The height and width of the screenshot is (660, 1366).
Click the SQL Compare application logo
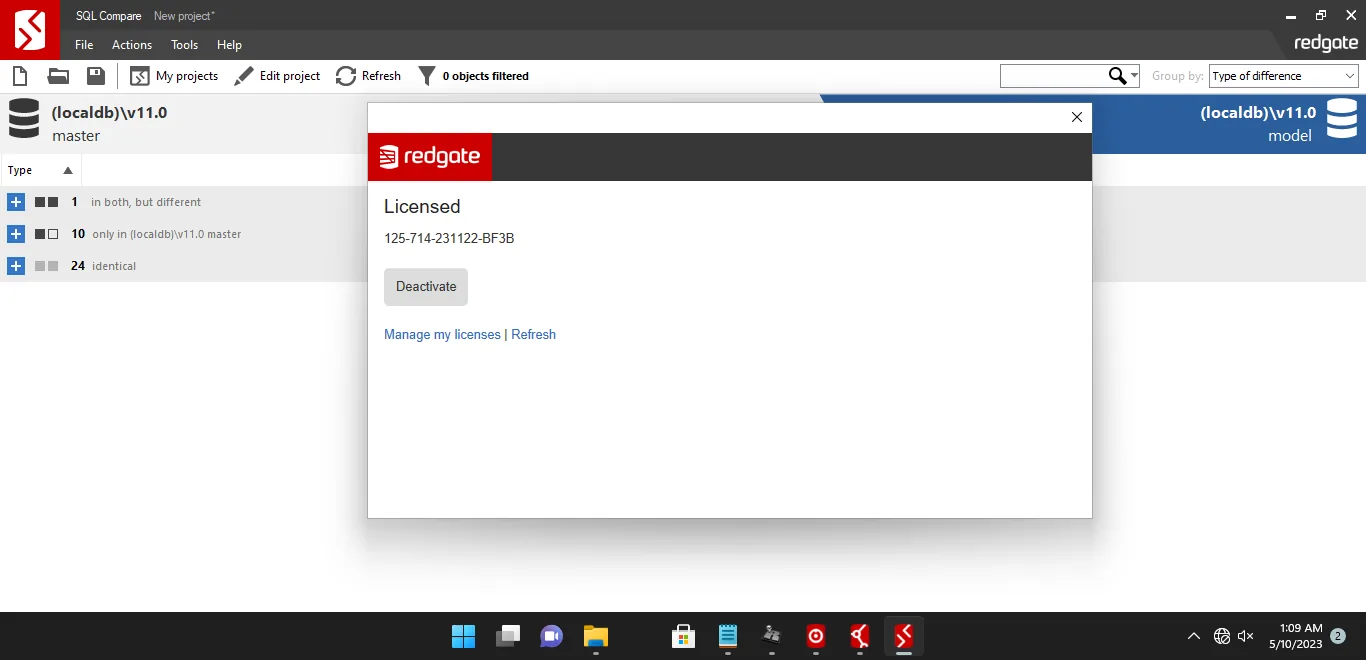[30, 30]
